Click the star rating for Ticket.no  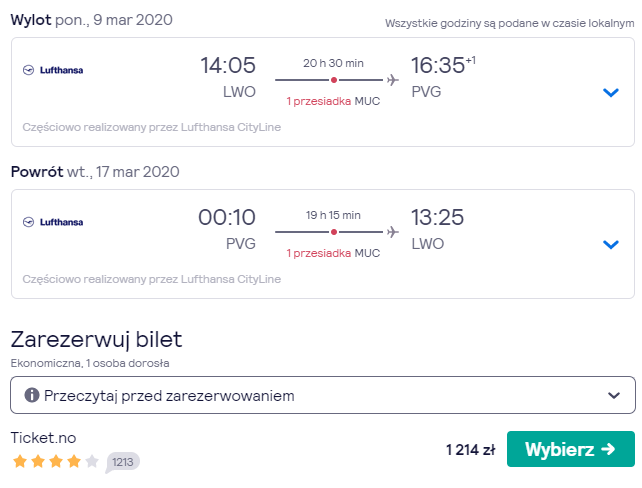pos(56,461)
